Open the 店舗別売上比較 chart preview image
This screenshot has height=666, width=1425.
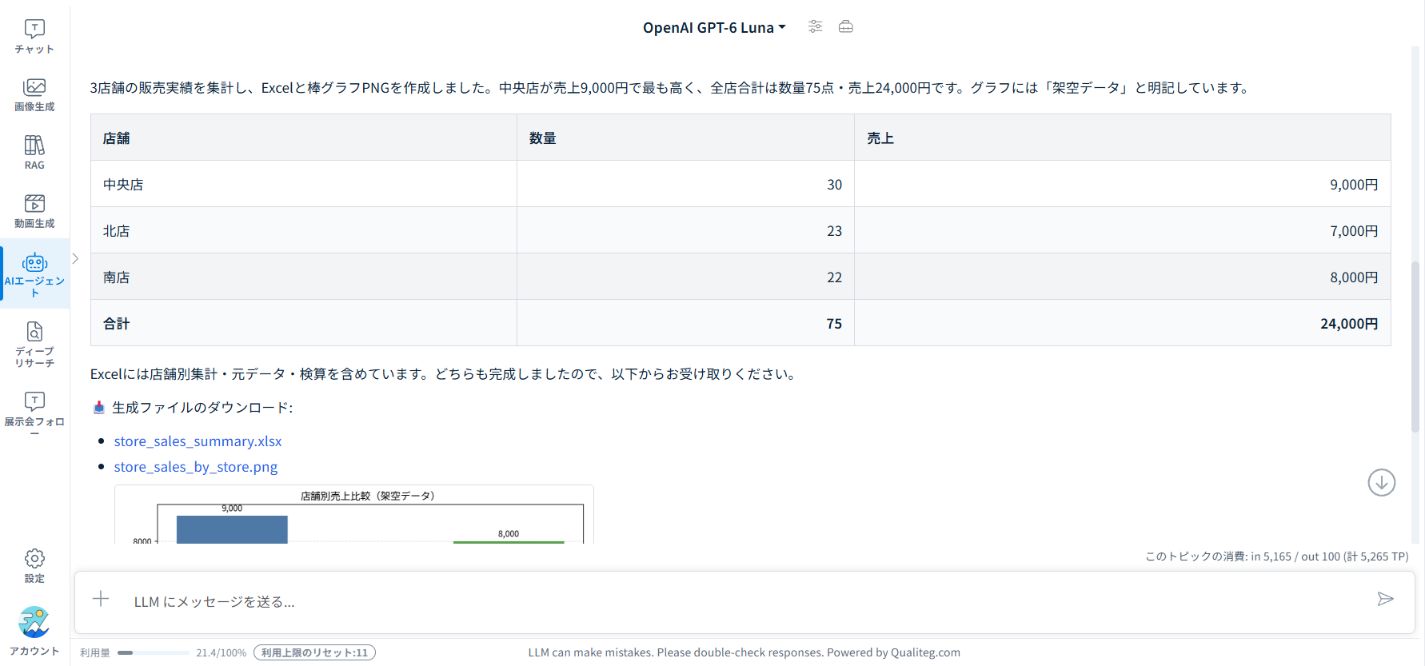tap(353, 515)
